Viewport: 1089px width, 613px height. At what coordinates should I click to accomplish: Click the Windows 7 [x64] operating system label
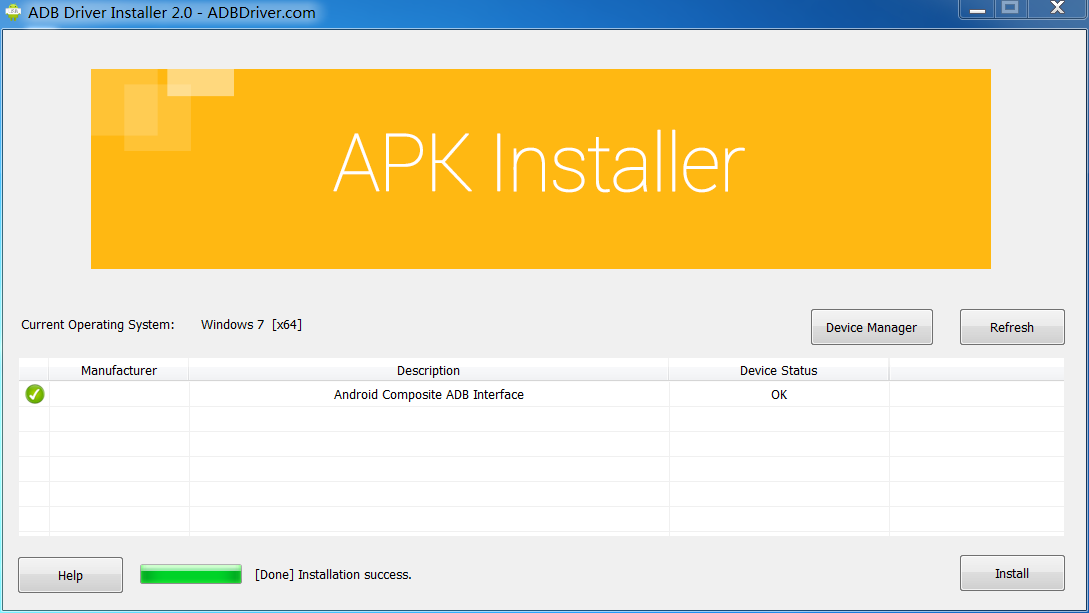tap(251, 325)
